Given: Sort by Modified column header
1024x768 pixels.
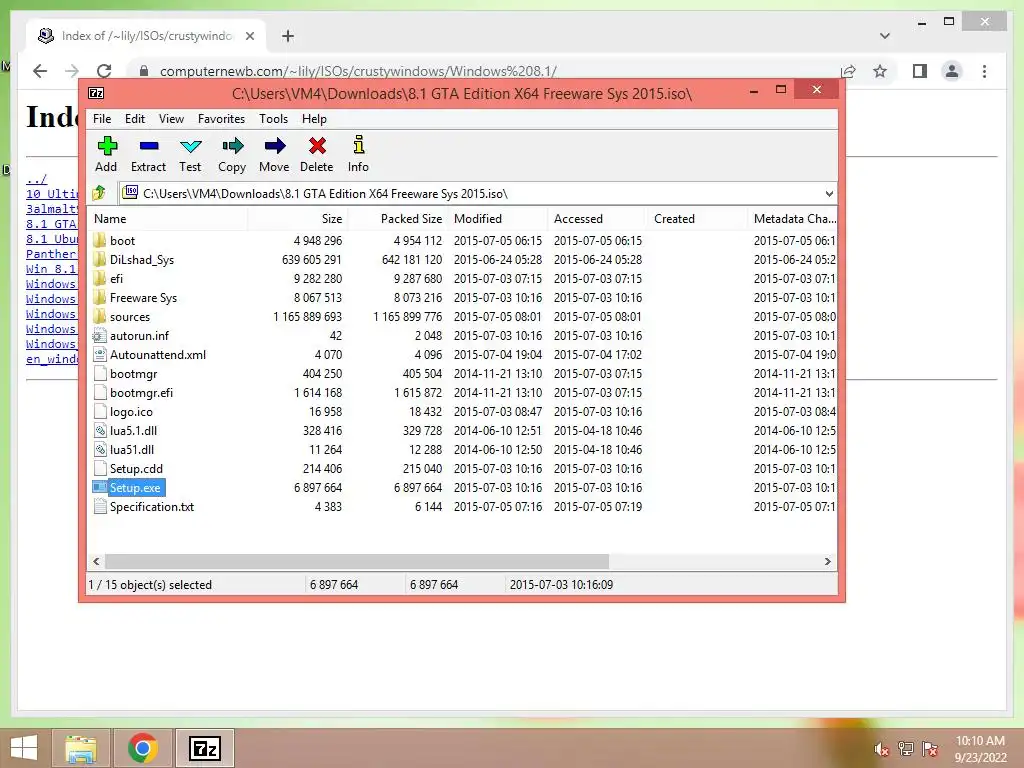Looking at the screenshot, I should click(x=498, y=219).
